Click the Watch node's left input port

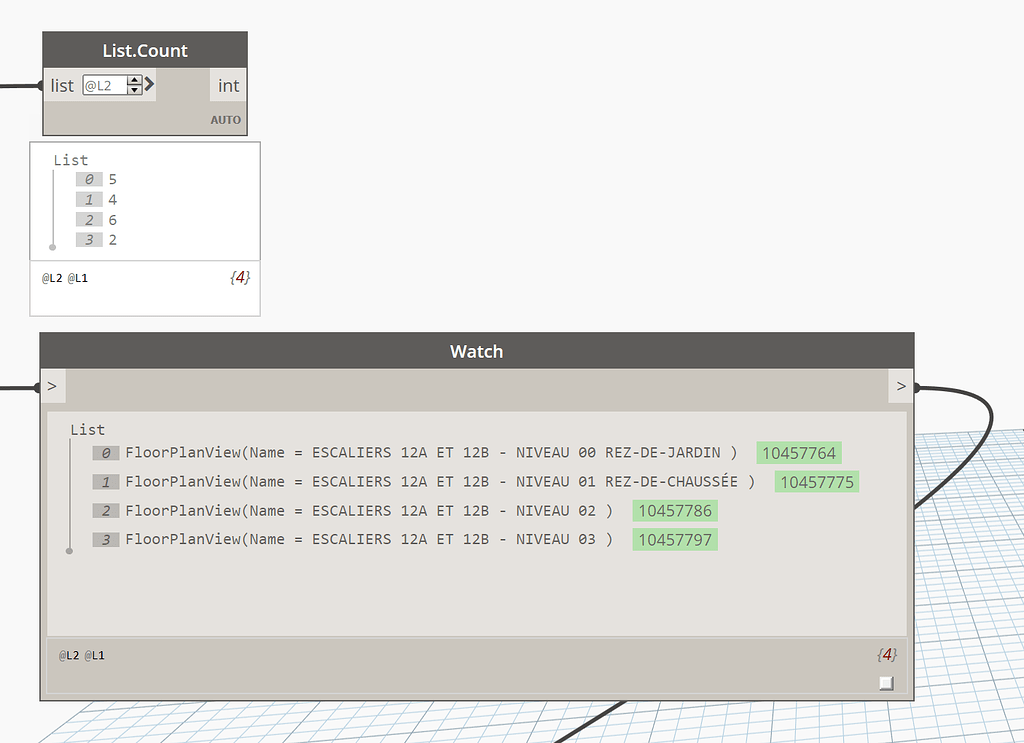pos(50,385)
